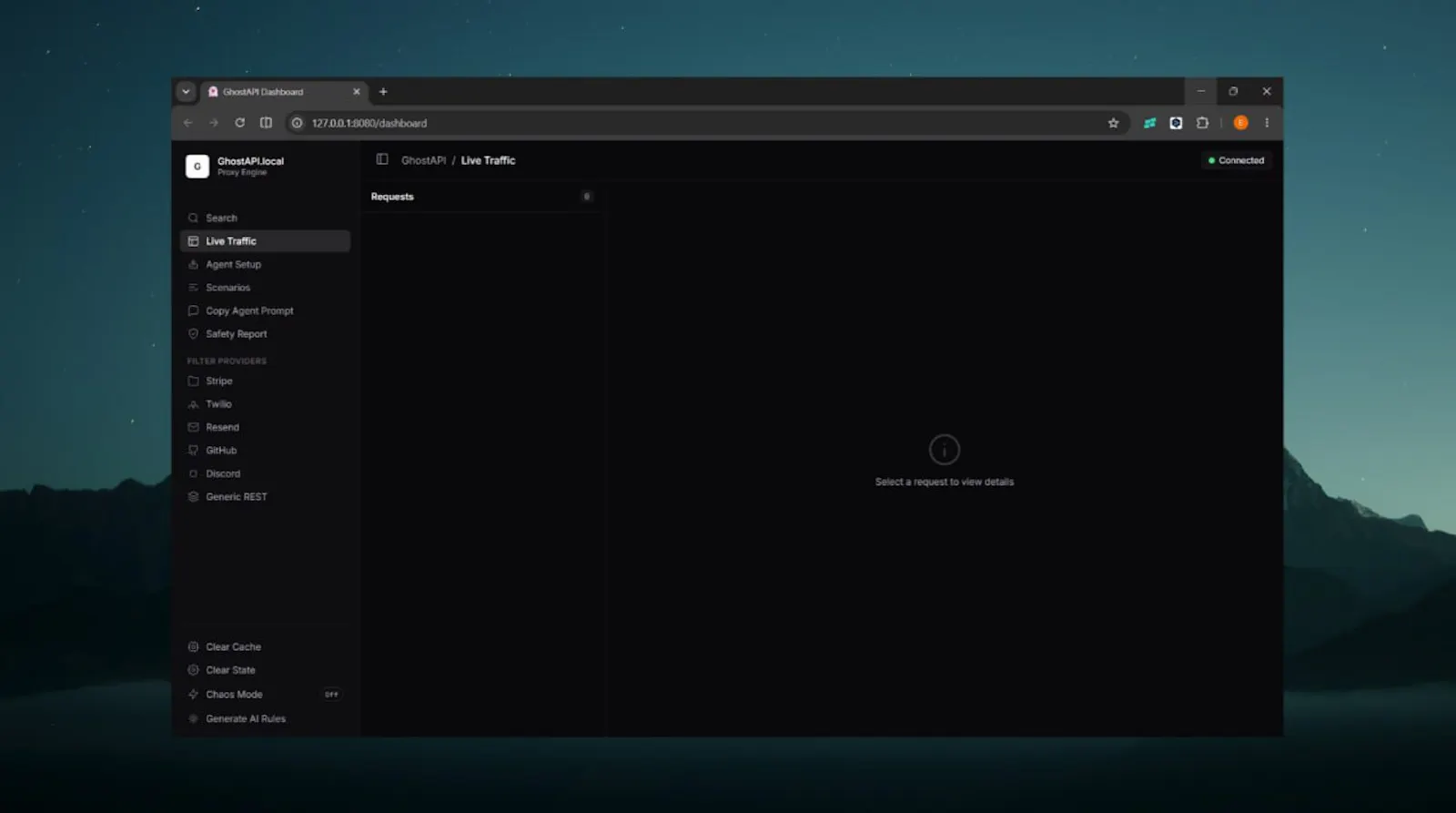Click the teal extension icon

[x=1149, y=123]
